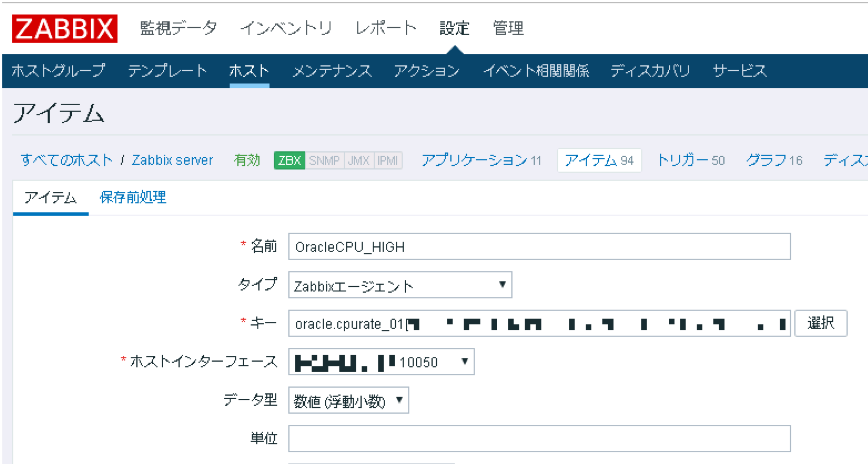The width and height of the screenshot is (868, 464).
Task: Open the データ型 dropdown
Action: point(348,400)
